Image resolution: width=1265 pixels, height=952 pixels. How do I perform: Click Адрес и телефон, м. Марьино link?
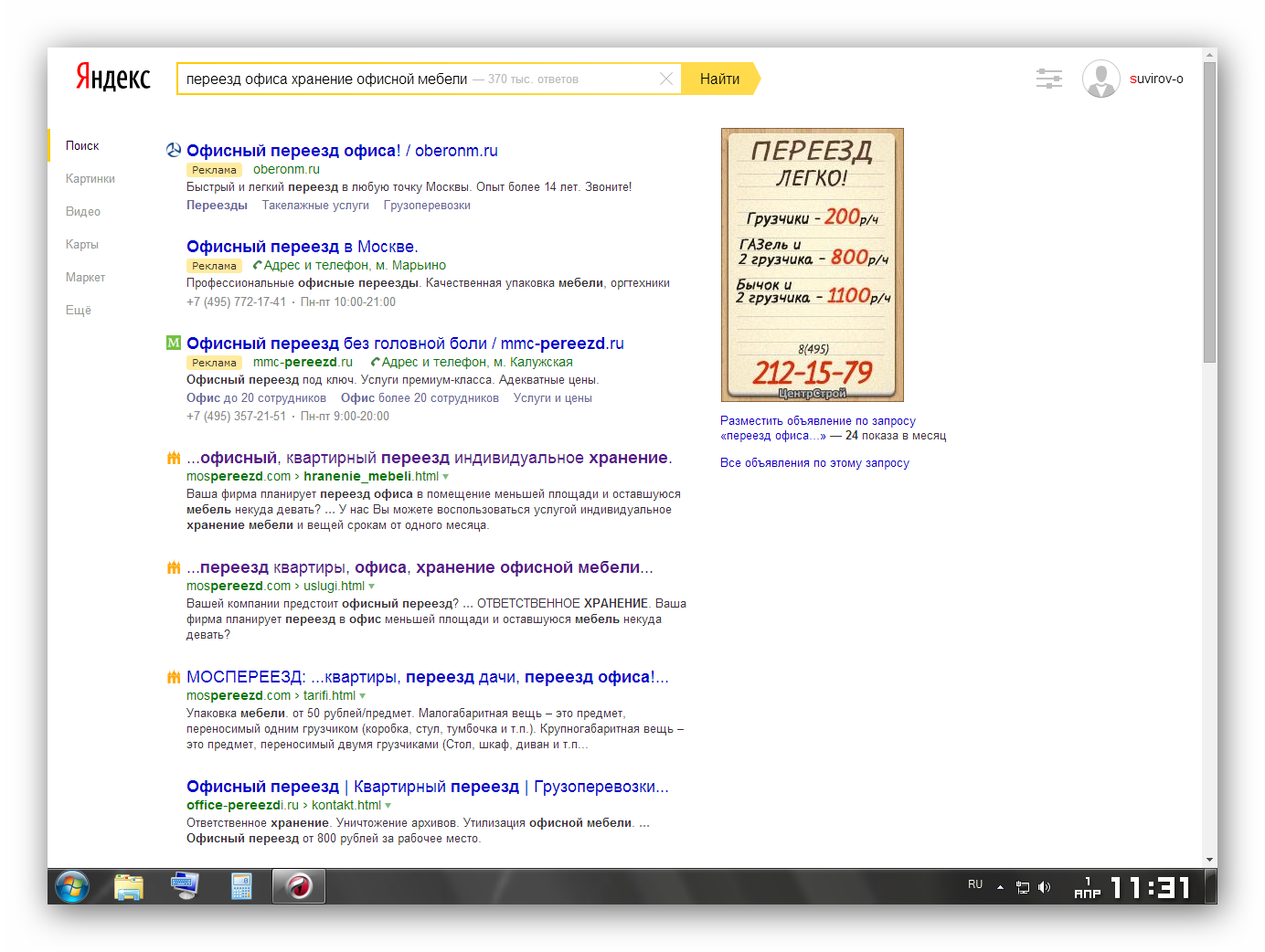[355, 265]
